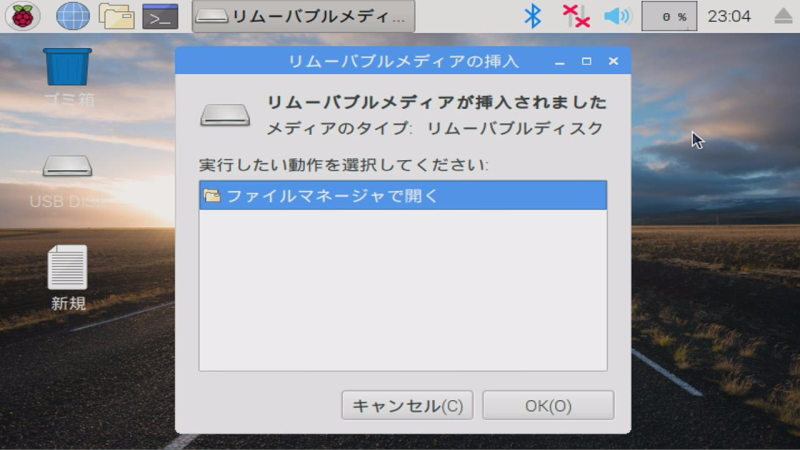Click the CPU usage 0 % monitor
Viewport: 800px width, 450px height.
point(669,16)
